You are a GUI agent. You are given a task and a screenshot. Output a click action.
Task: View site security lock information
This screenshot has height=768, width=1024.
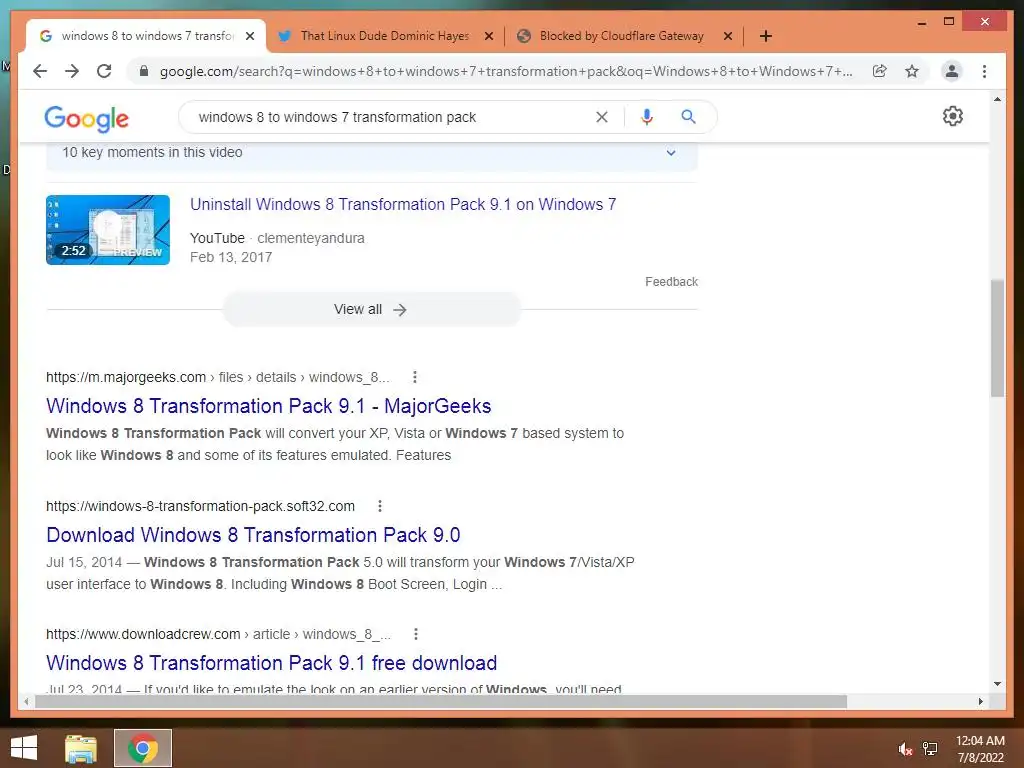click(x=144, y=71)
